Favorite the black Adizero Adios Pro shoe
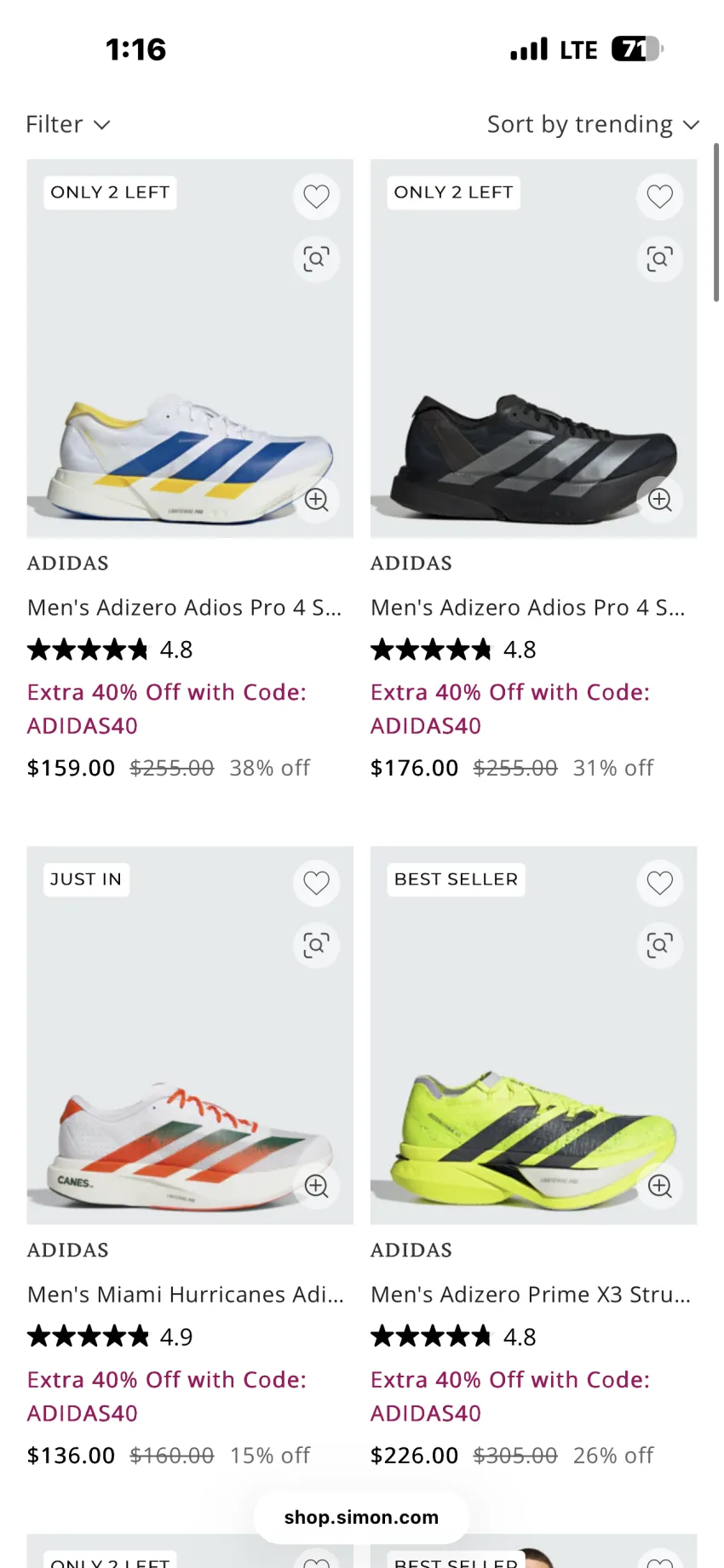 [659, 197]
